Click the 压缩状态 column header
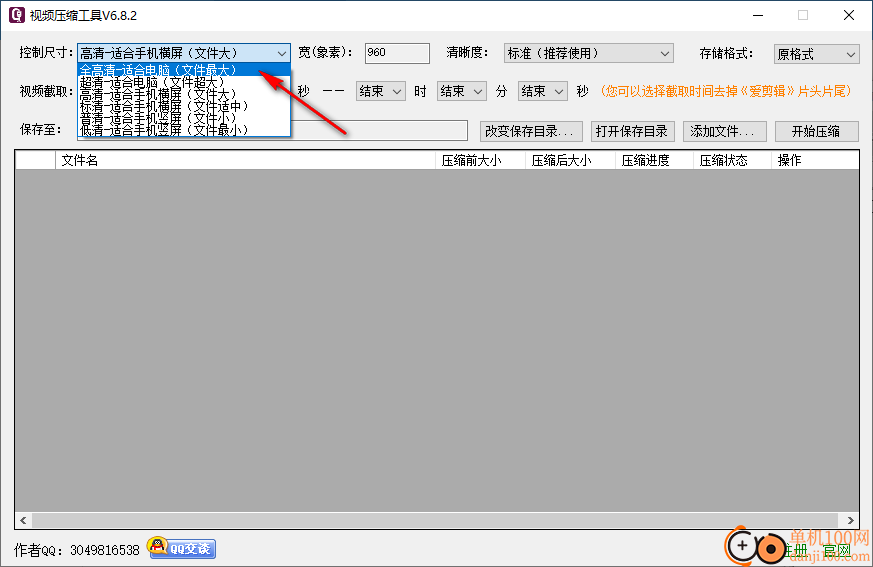Viewport: 873px width, 567px height. tap(732, 160)
